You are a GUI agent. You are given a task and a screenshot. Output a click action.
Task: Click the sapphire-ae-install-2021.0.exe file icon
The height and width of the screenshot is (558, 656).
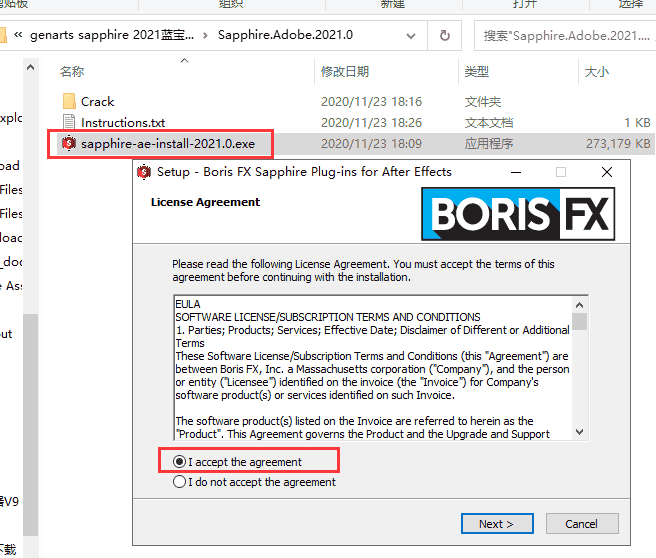69,143
